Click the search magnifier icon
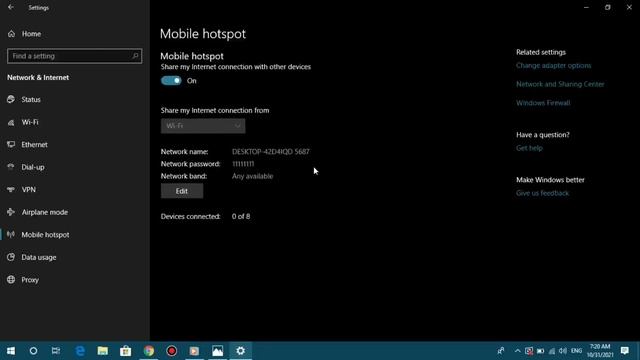 [135, 56]
